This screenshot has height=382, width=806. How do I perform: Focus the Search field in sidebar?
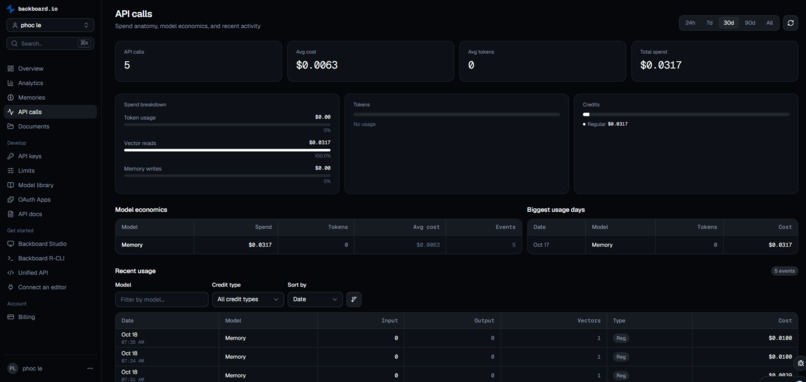click(x=50, y=43)
